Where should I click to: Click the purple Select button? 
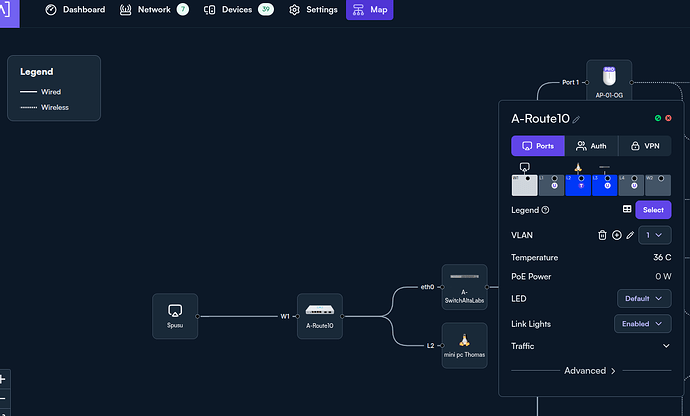(x=653, y=210)
